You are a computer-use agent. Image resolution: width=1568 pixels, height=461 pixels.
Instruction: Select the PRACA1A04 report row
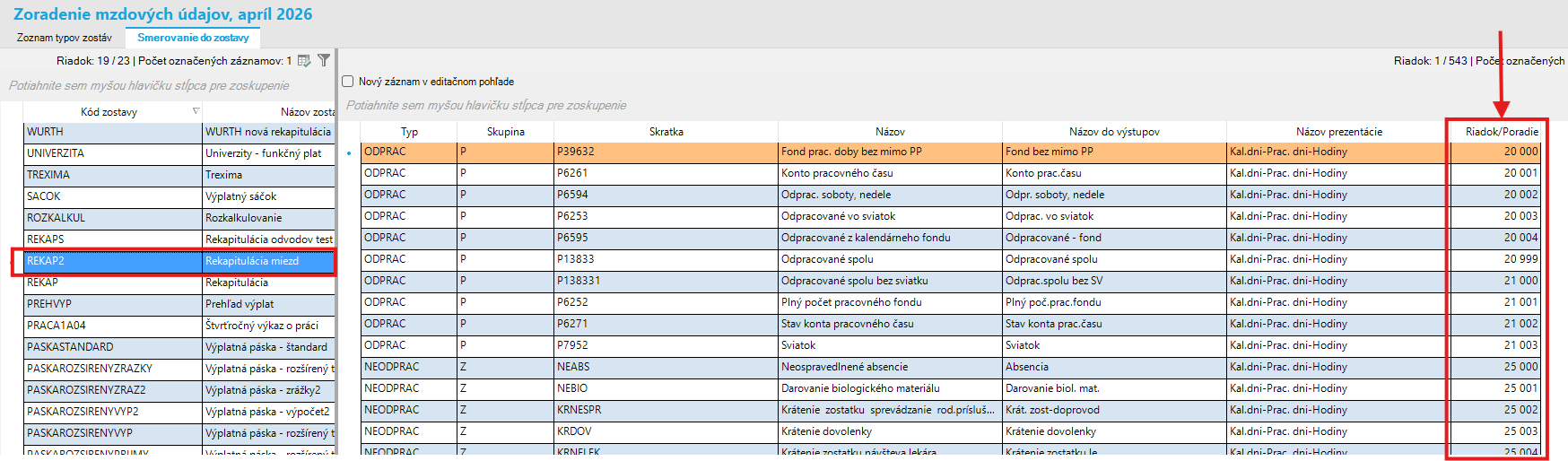[x=179, y=326]
